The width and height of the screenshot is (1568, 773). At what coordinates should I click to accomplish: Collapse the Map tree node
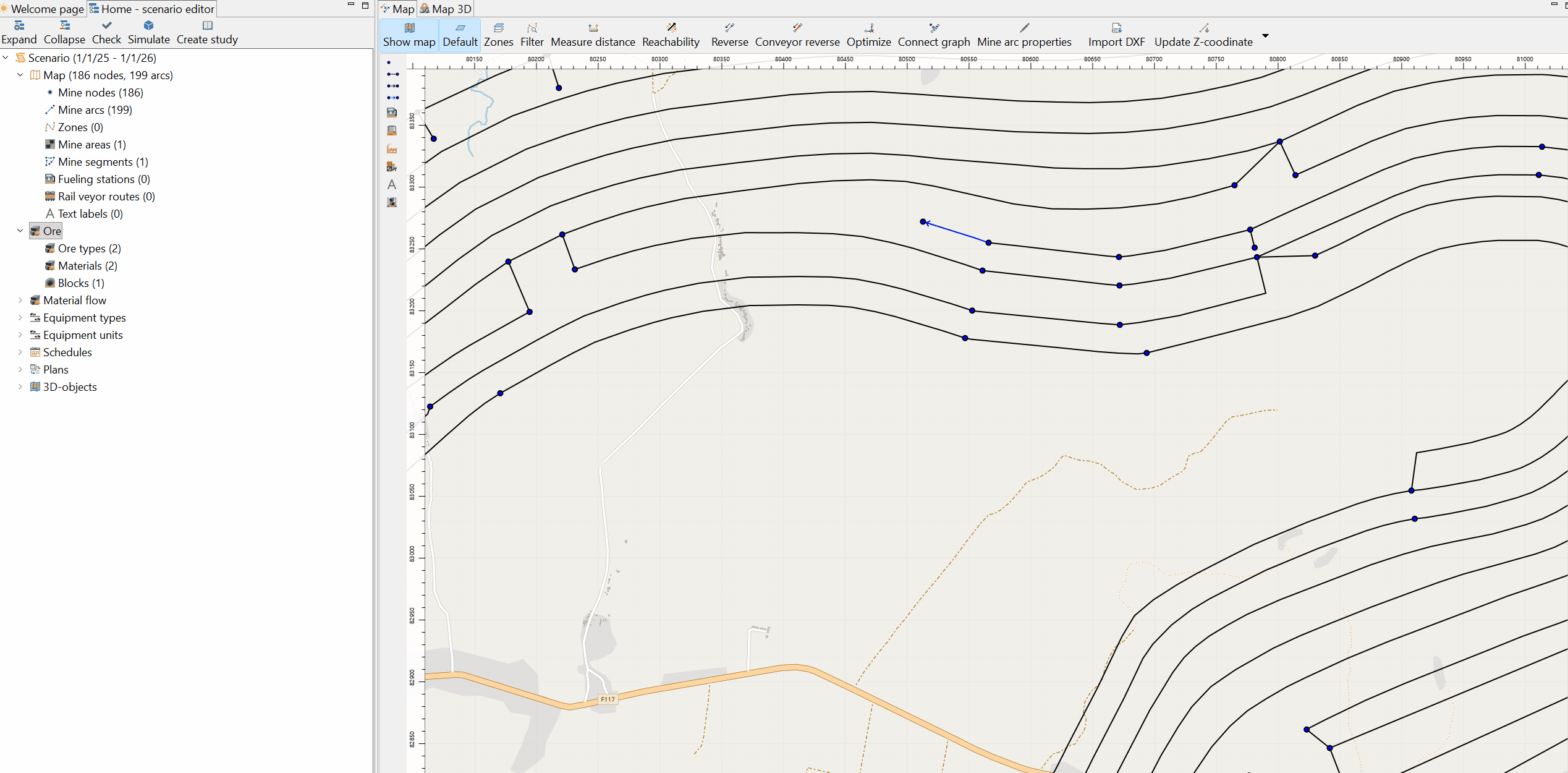click(20, 75)
